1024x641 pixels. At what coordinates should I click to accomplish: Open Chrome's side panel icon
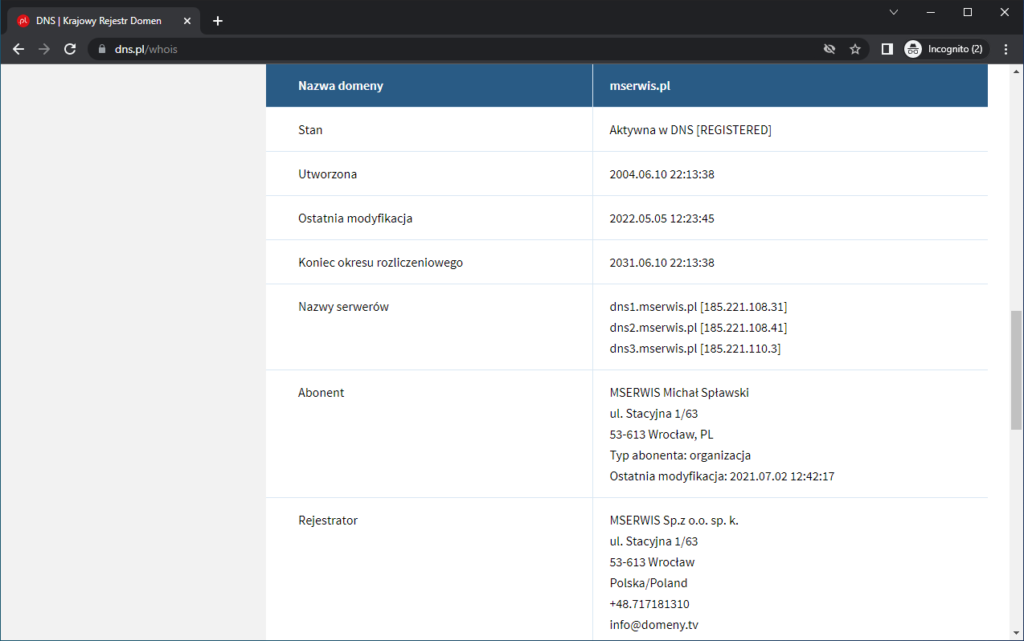[887, 48]
